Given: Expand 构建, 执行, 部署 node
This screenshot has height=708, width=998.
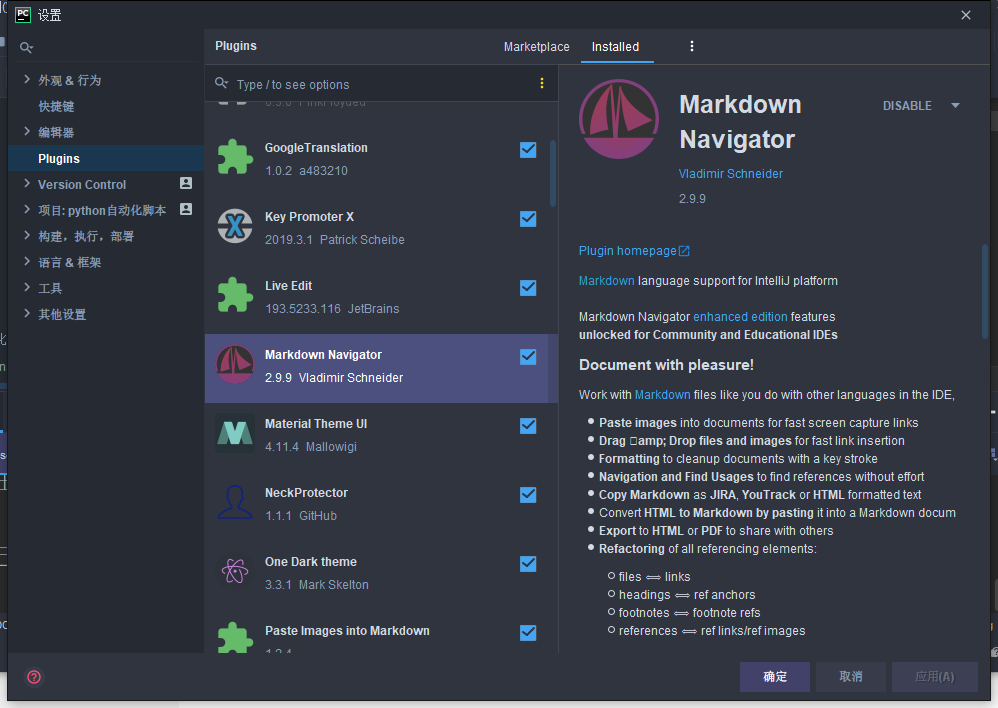Looking at the screenshot, I should click(x=27, y=235).
